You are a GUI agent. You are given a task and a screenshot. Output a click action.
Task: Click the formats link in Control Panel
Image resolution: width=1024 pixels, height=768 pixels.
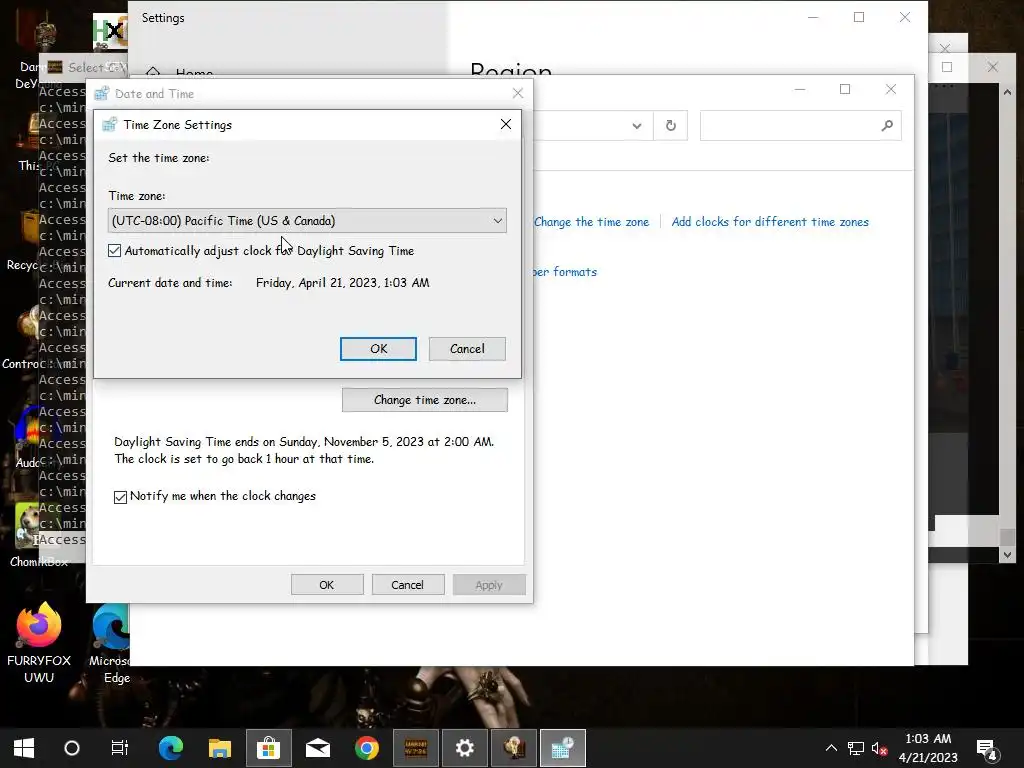[566, 272]
